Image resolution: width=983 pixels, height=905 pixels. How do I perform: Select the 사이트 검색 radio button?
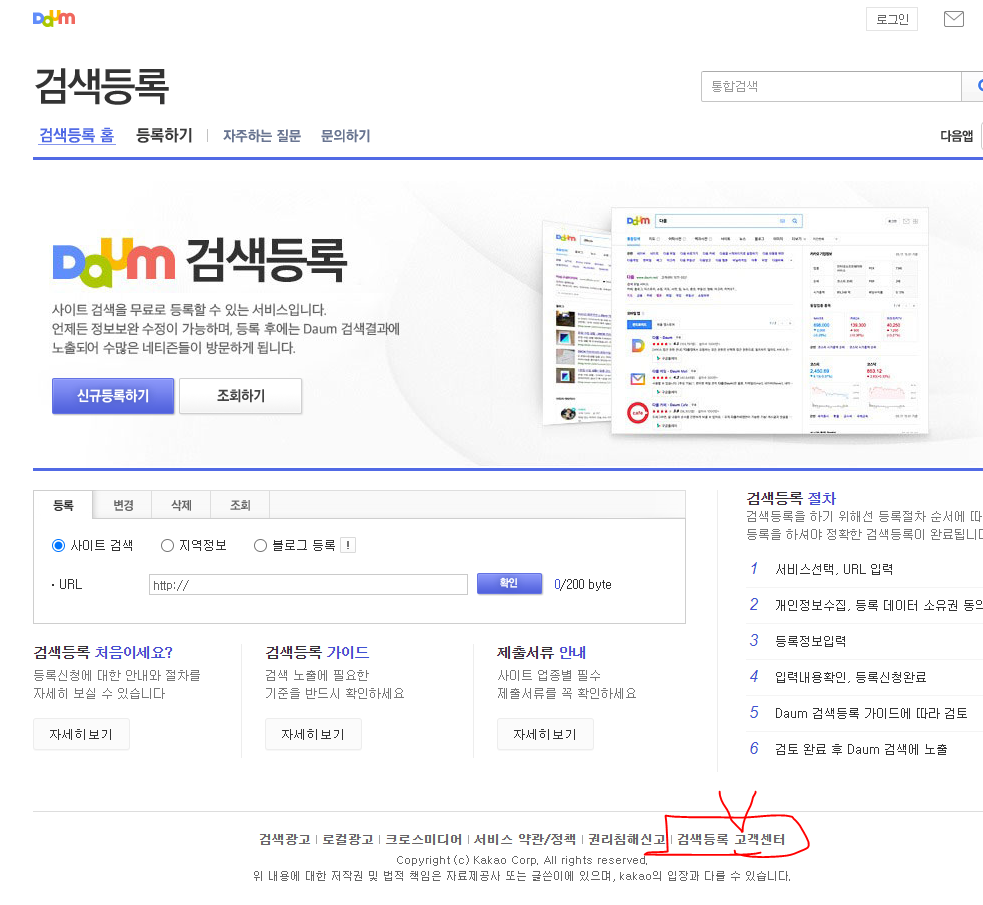pos(58,545)
